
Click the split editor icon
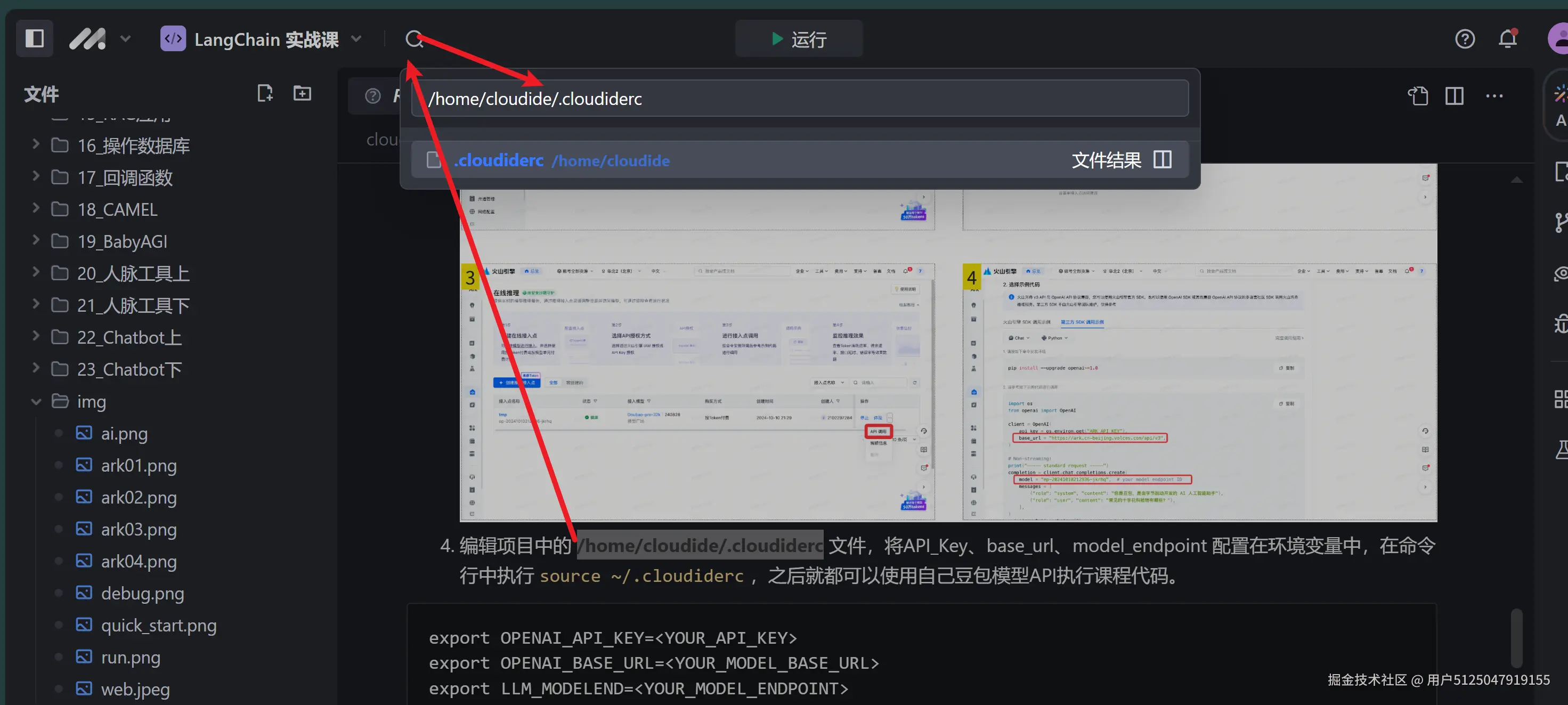(1454, 95)
